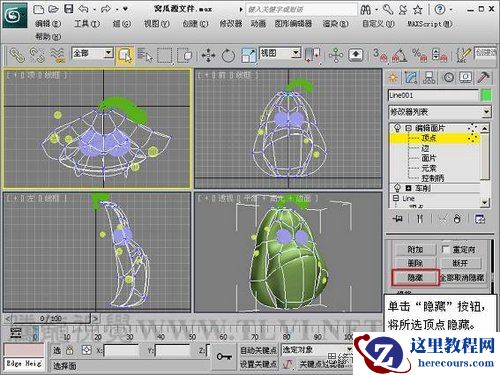500x375 pixels.
Task: Switch to the Utilities hammer tab
Action: 484,78
